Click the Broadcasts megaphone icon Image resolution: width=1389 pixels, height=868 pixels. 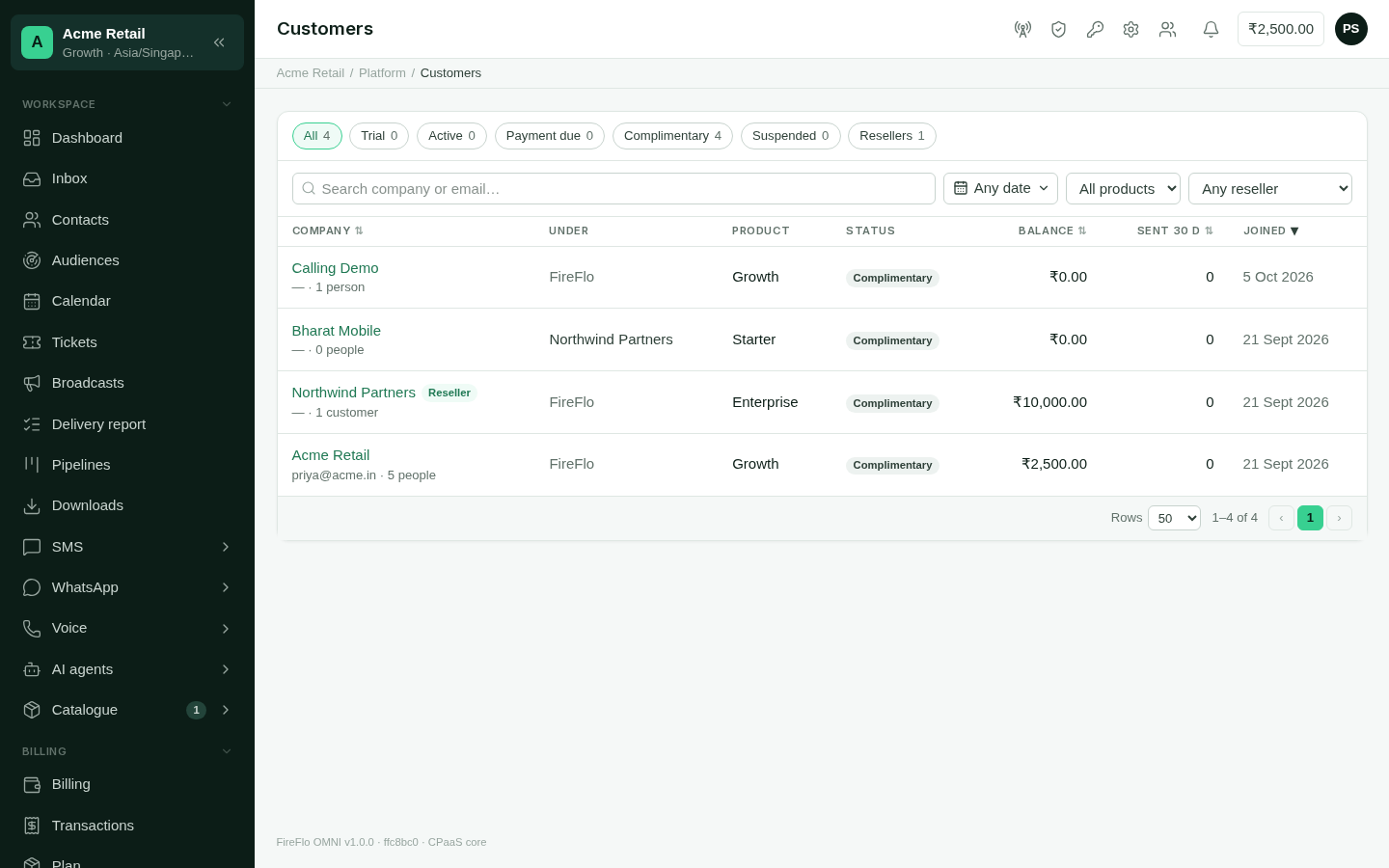pyautogui.click(x=32, y=383)
